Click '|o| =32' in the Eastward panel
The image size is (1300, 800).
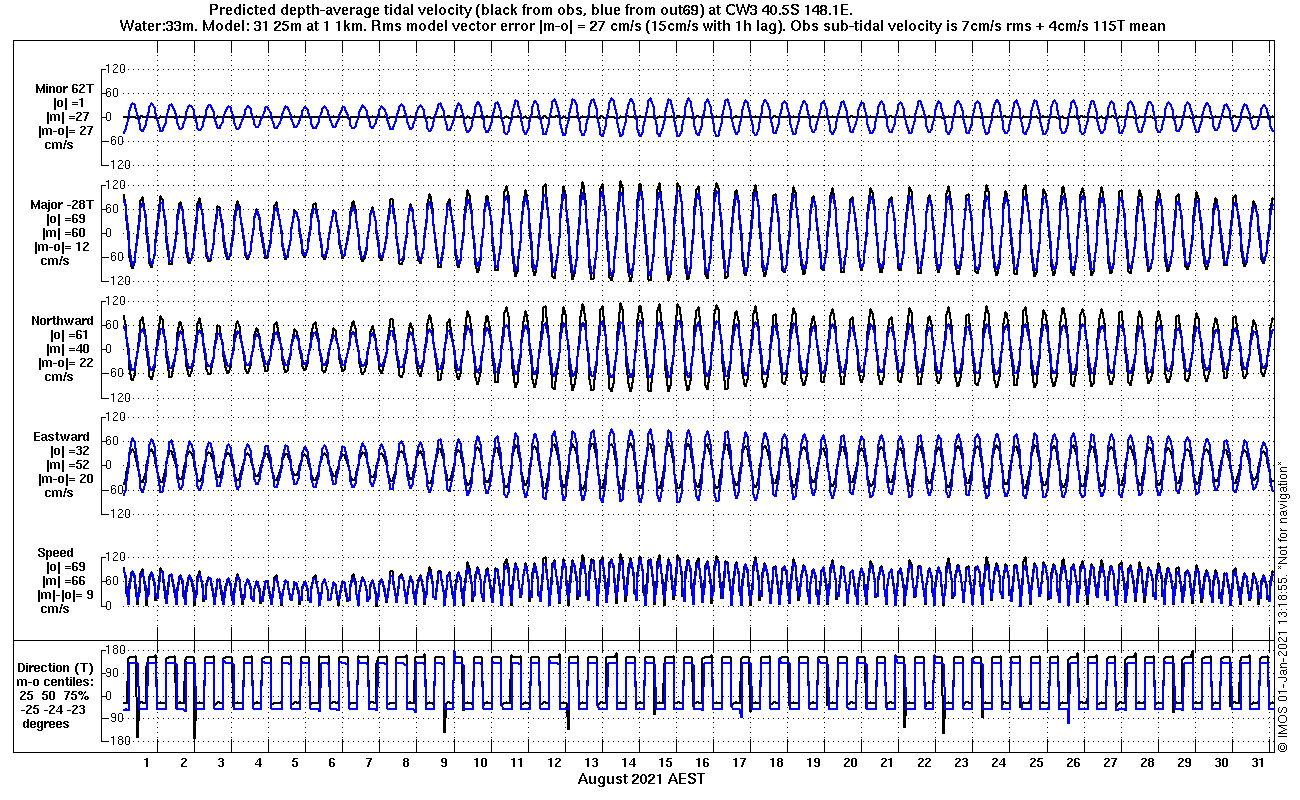click(71, 451)
